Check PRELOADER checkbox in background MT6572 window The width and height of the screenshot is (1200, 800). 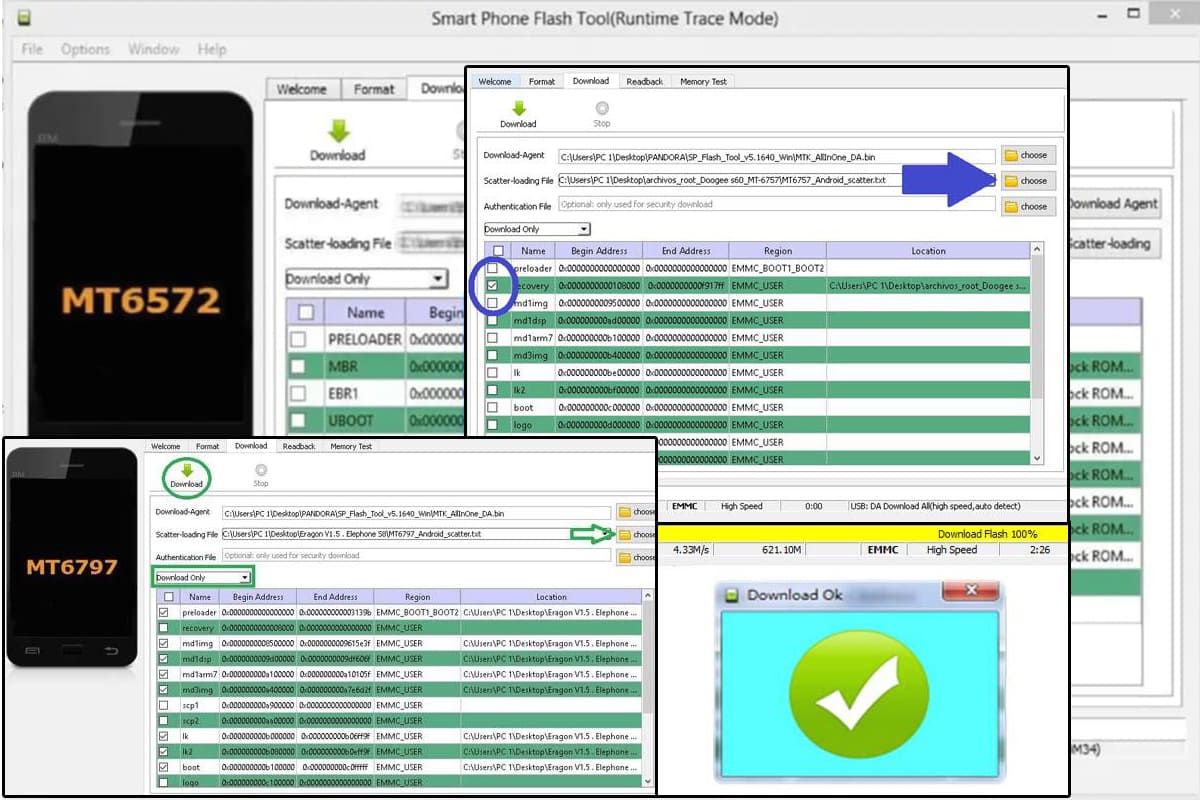click(298, 340)
